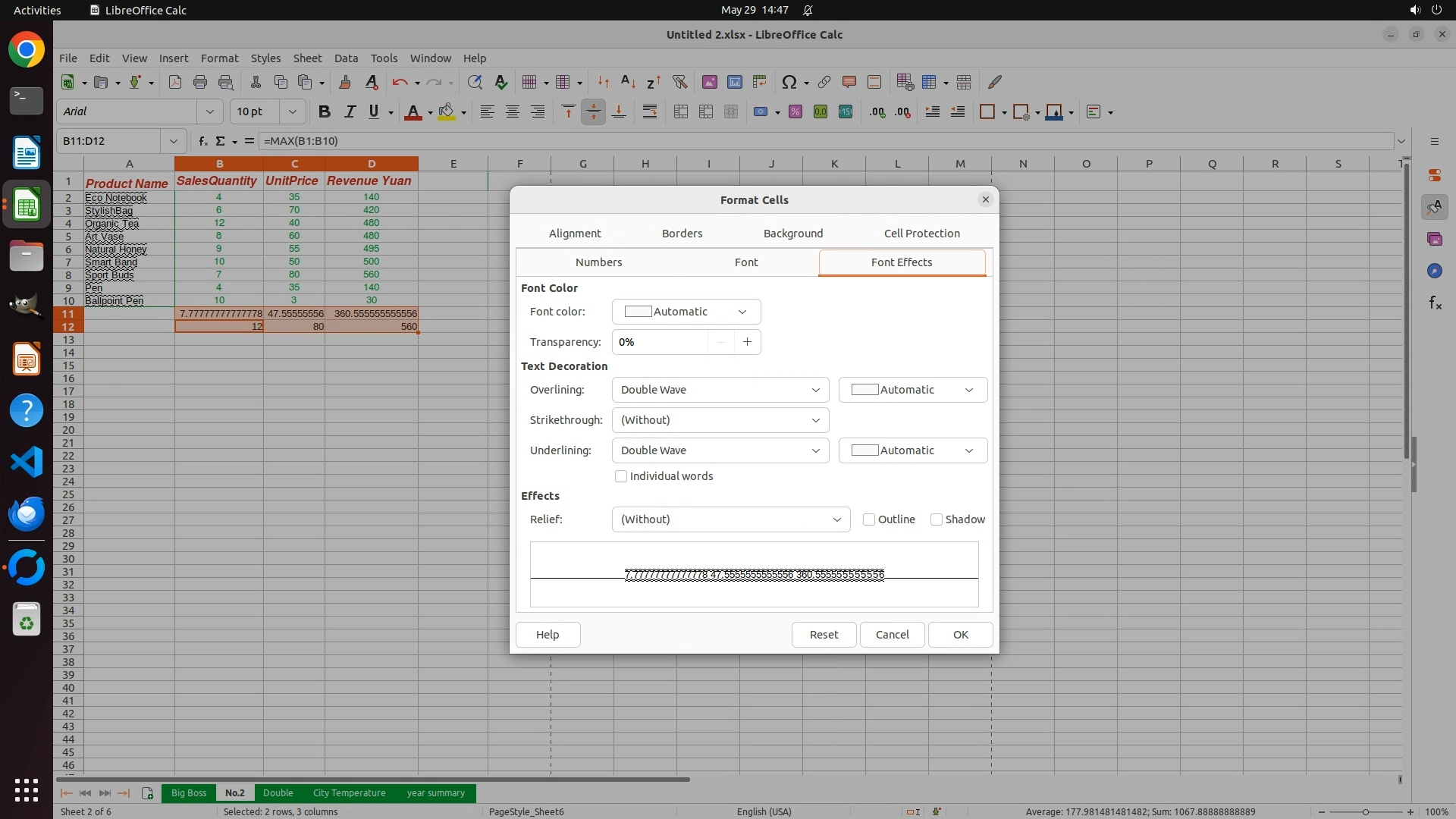Click the Italic formatting icon

tap(350, 112)
